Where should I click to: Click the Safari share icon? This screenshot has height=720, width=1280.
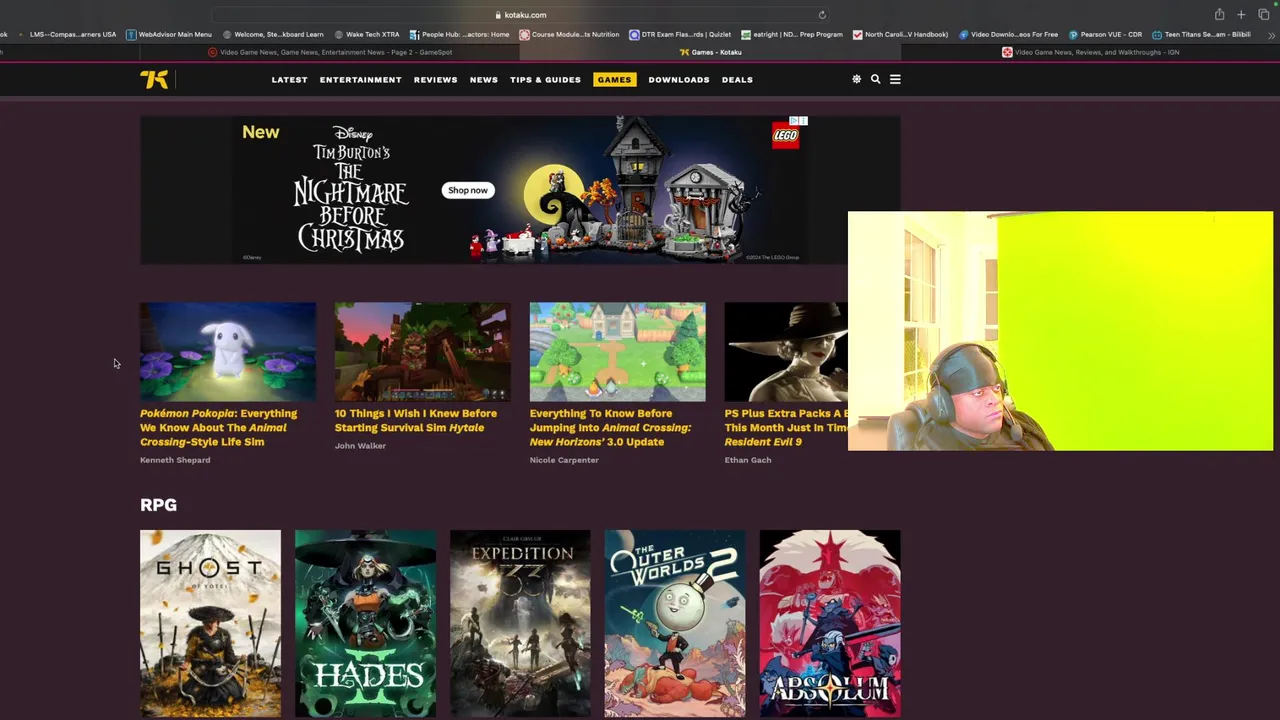point(1219,14)
